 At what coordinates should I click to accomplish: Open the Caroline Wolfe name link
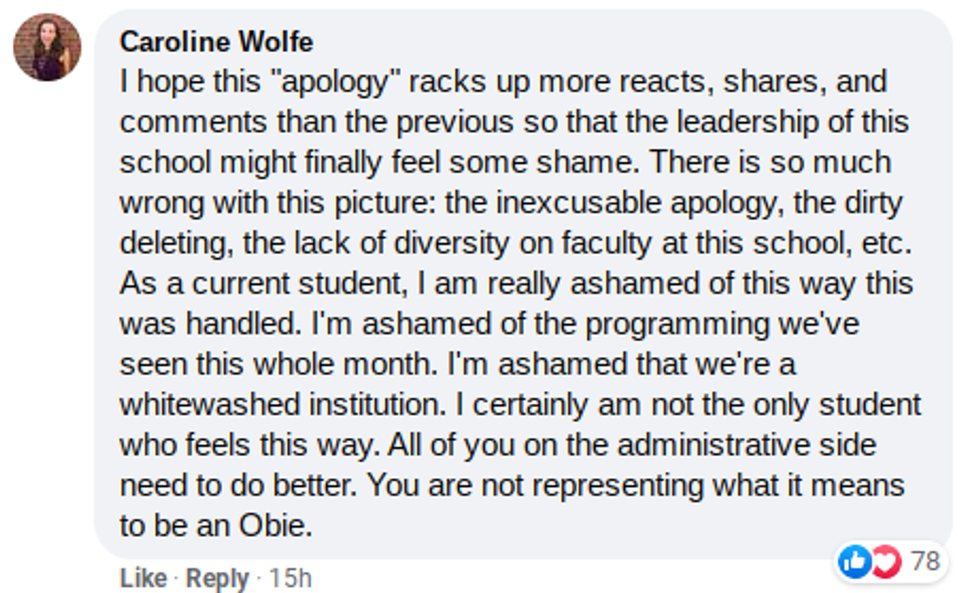click(216, 41)
